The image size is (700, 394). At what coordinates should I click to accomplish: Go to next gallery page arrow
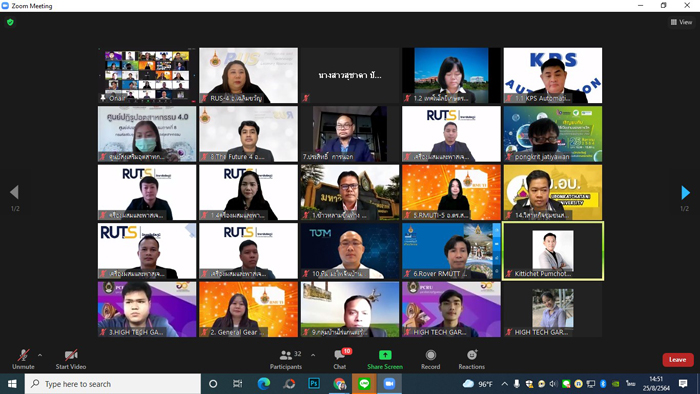click(686, 192)
